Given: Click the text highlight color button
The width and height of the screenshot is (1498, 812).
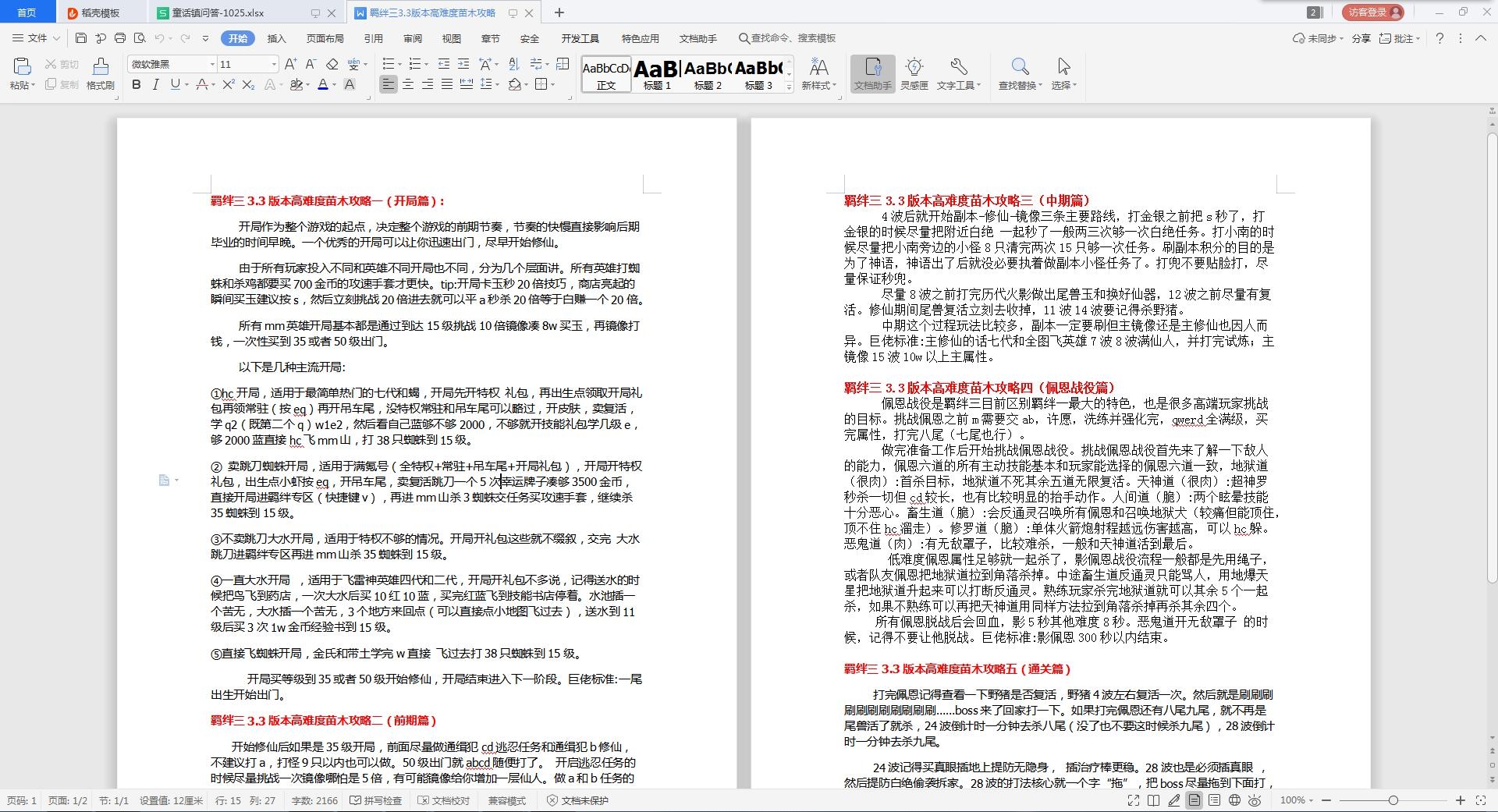Looking at the screenshot, I should point(296,84).
